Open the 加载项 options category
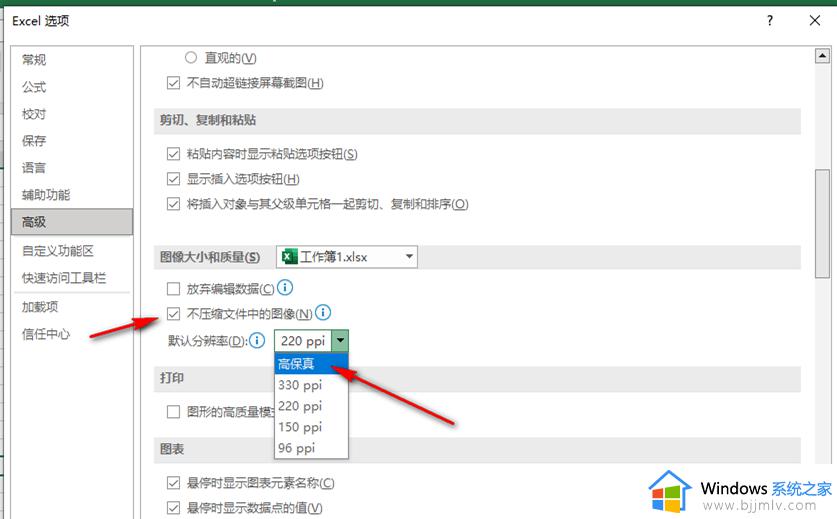 click(x=72, y=306)
